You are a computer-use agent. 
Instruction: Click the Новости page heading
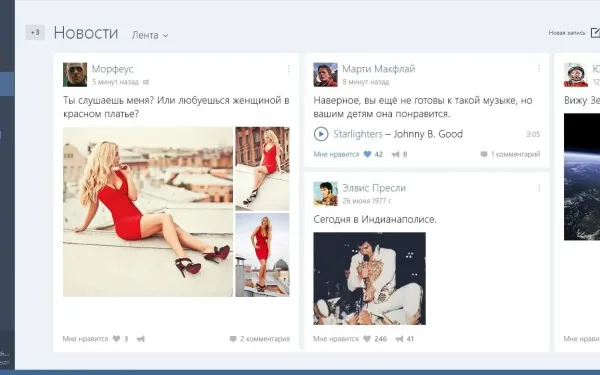pyautogui.click(x=86, y=33)
